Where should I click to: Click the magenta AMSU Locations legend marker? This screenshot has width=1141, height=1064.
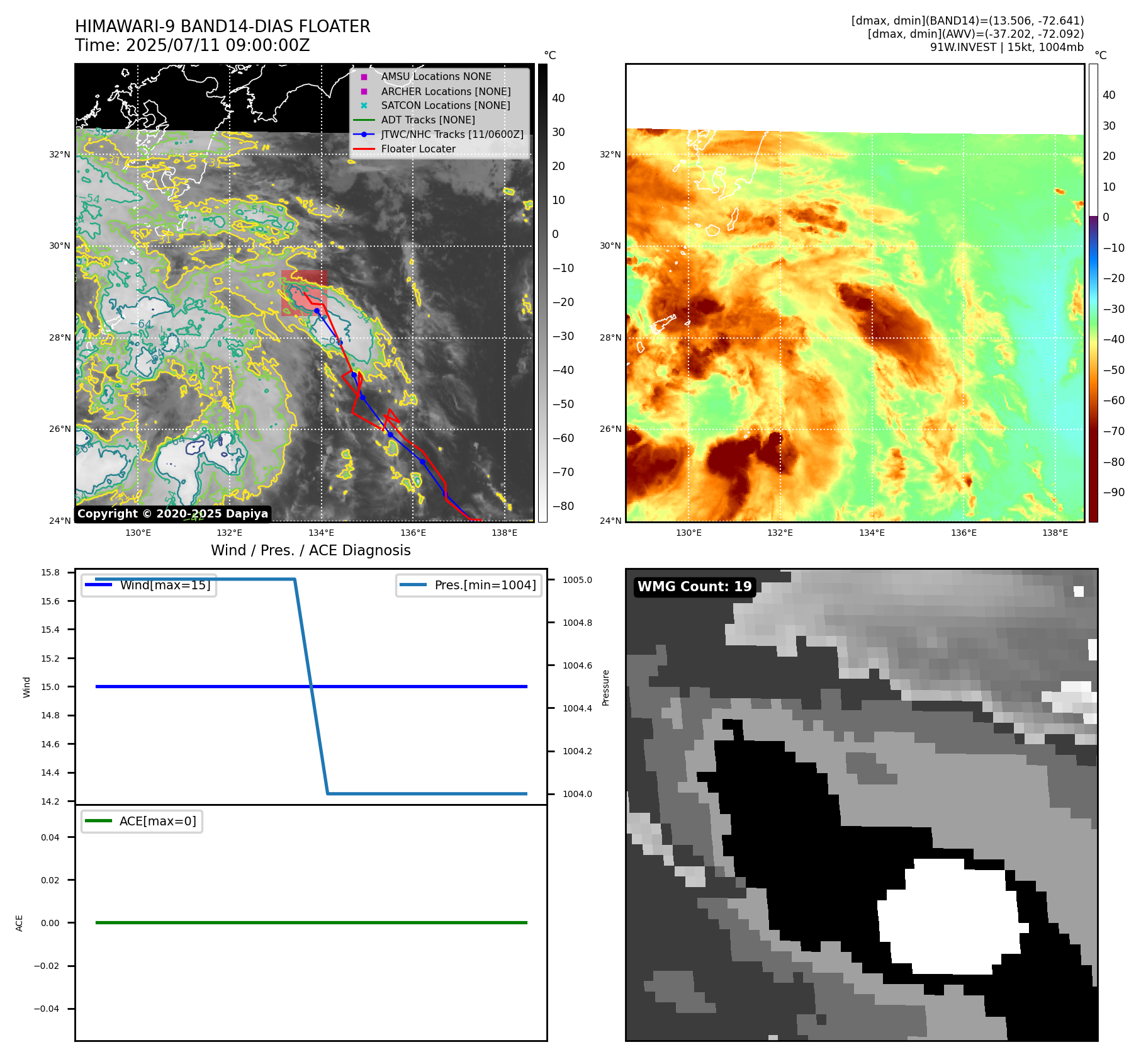[x=364, y=77]
